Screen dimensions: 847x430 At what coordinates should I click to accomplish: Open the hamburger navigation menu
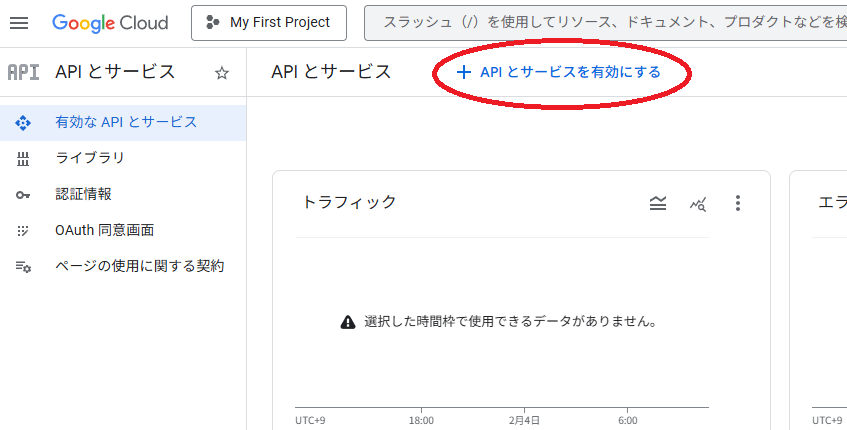pyautogui.click(x=19, y=23)
